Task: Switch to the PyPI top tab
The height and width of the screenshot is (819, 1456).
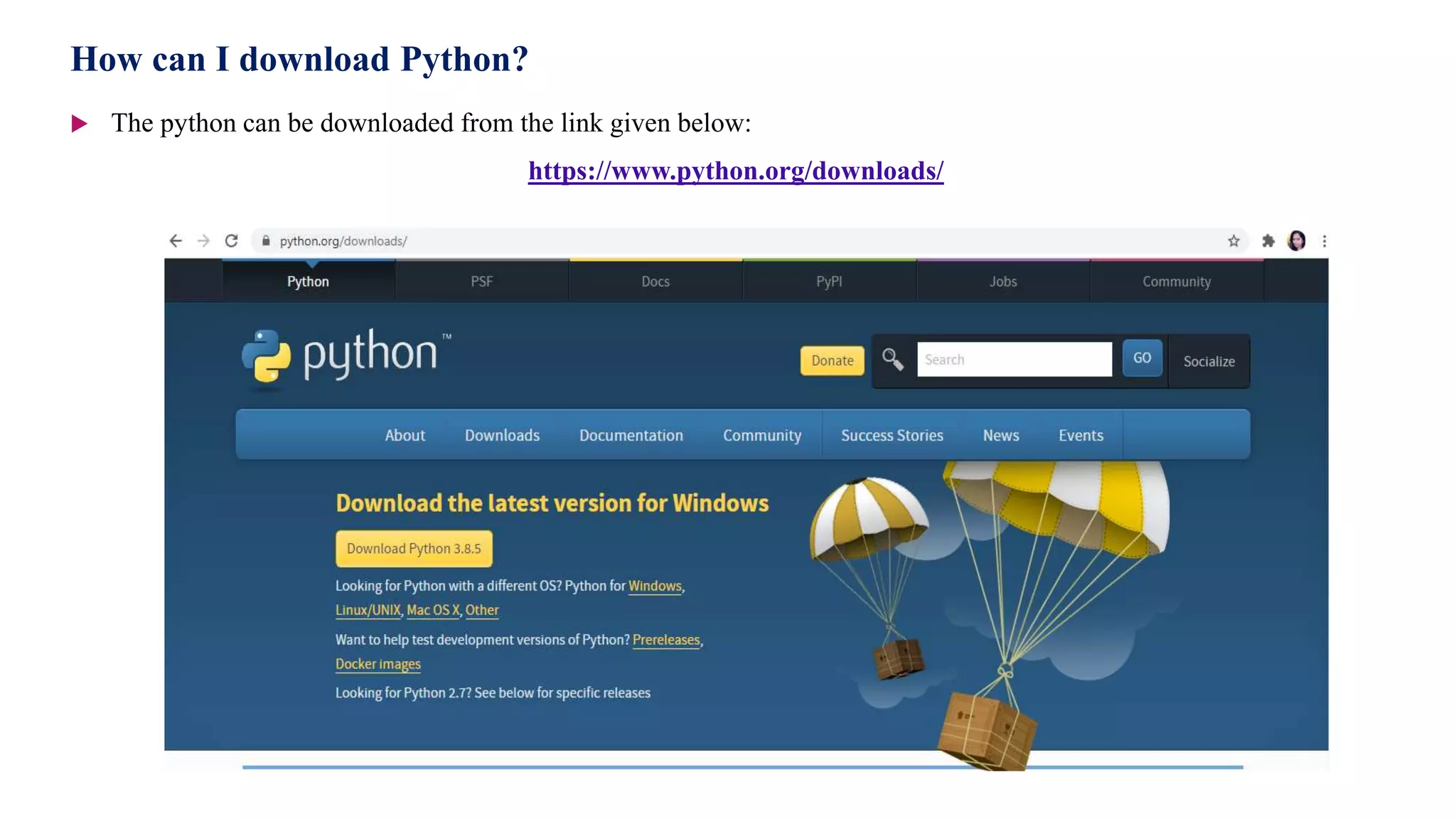Action: point(829,282)
